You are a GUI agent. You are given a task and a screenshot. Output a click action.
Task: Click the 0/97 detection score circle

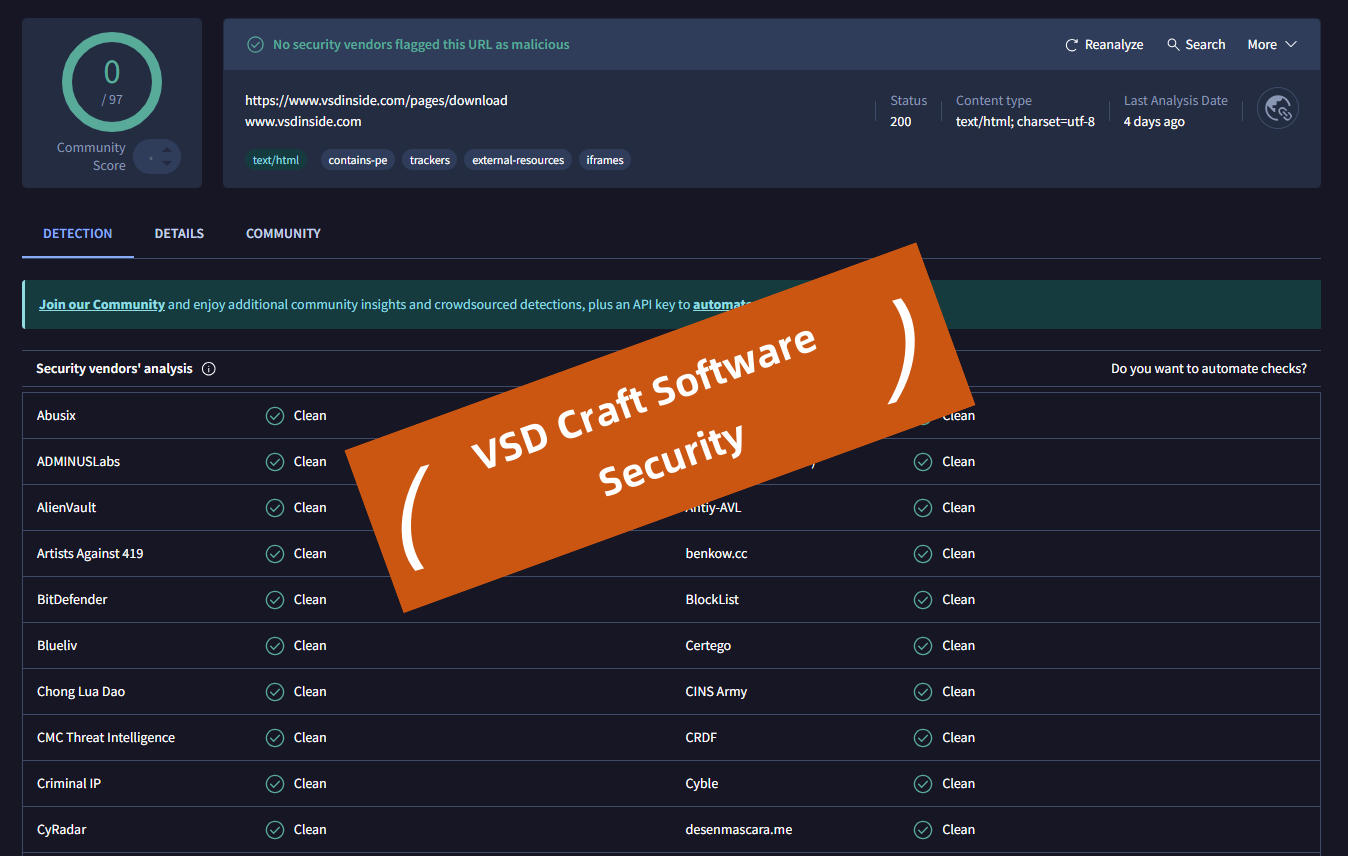[112, 82]
